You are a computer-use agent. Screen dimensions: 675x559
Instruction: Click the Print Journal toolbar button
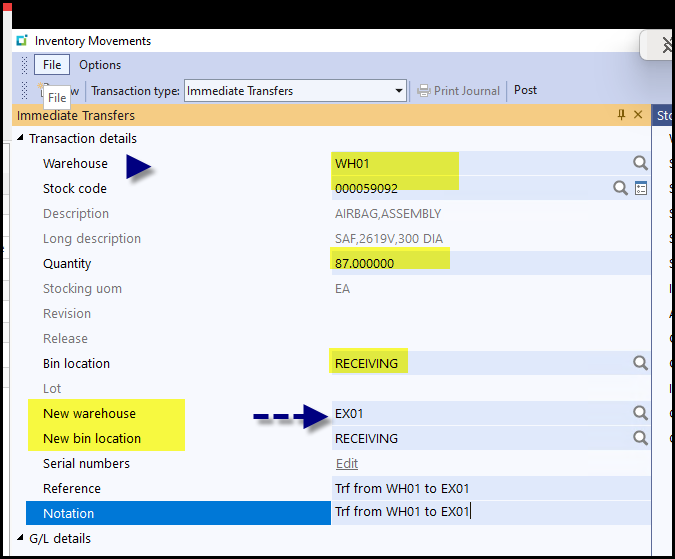(x=459, y=91)
